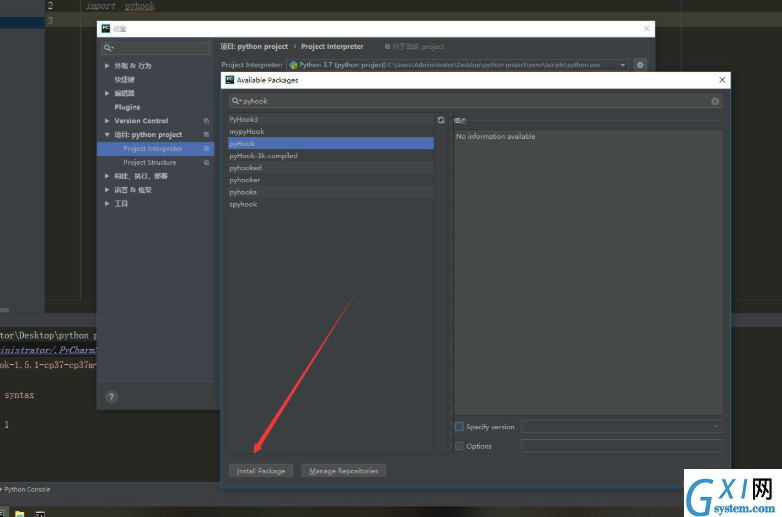Viewport: 782px width, 517px height.
Task: Click the Manage Repositories button
Action: click(x=344, y=471)
